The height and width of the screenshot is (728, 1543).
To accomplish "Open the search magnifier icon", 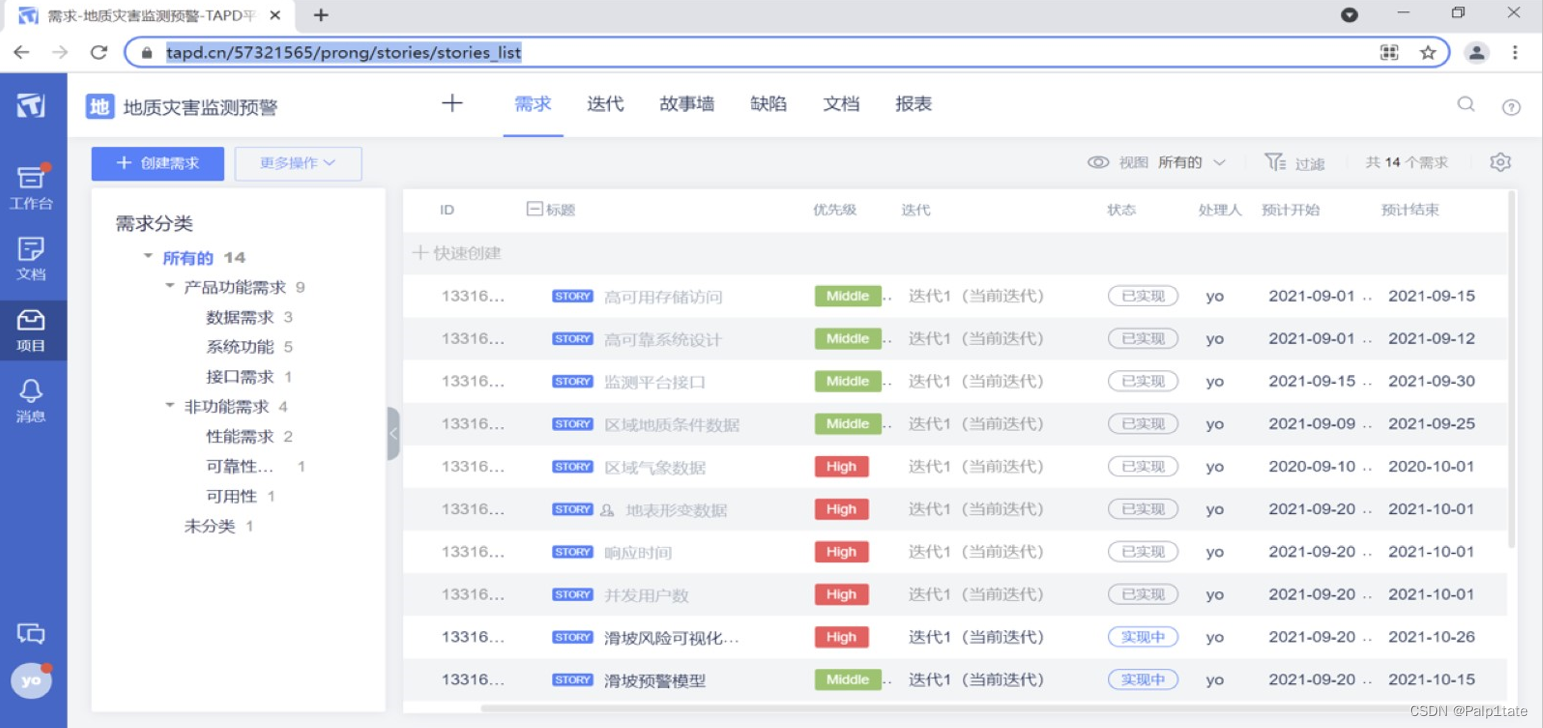I will coord(1466,104).
